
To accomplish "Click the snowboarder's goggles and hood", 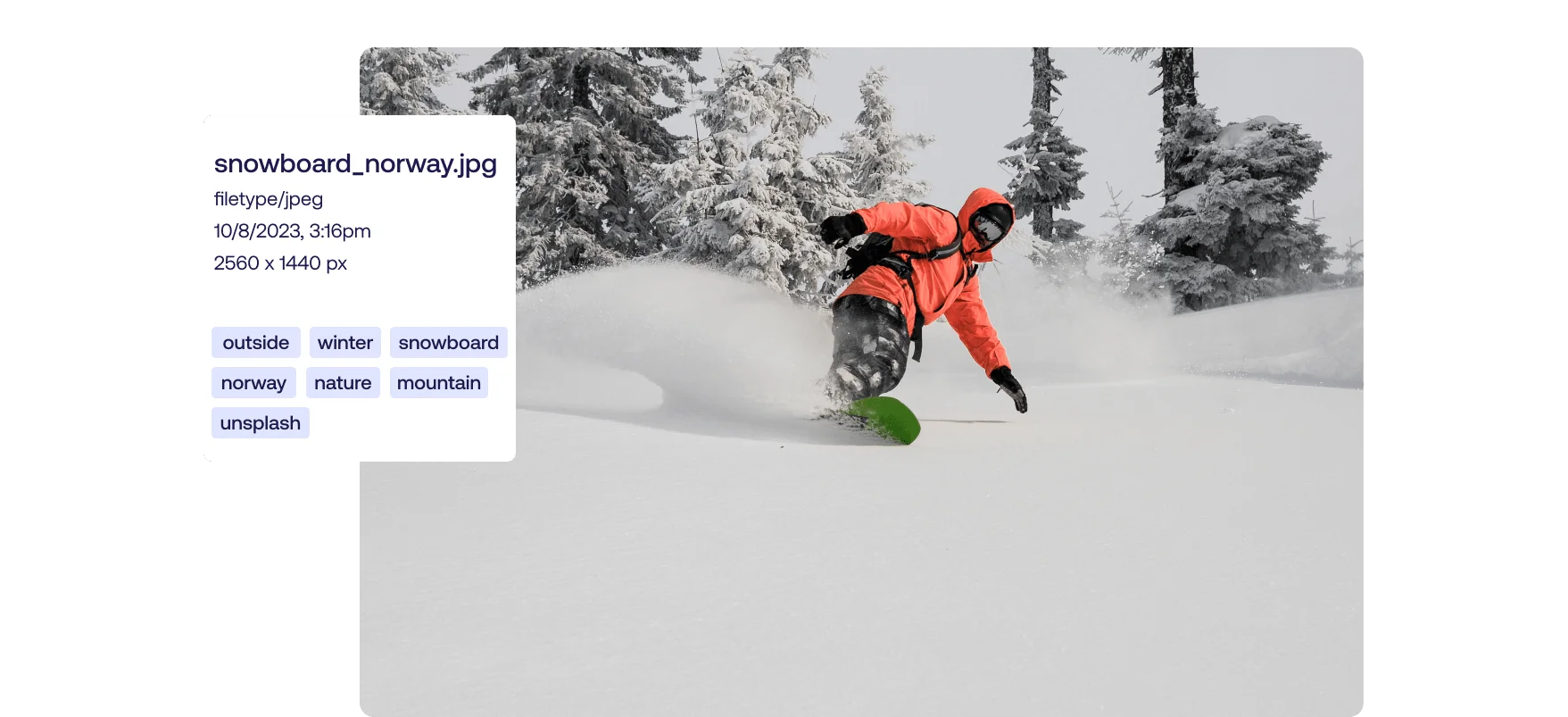I will (x=989, y=221).
